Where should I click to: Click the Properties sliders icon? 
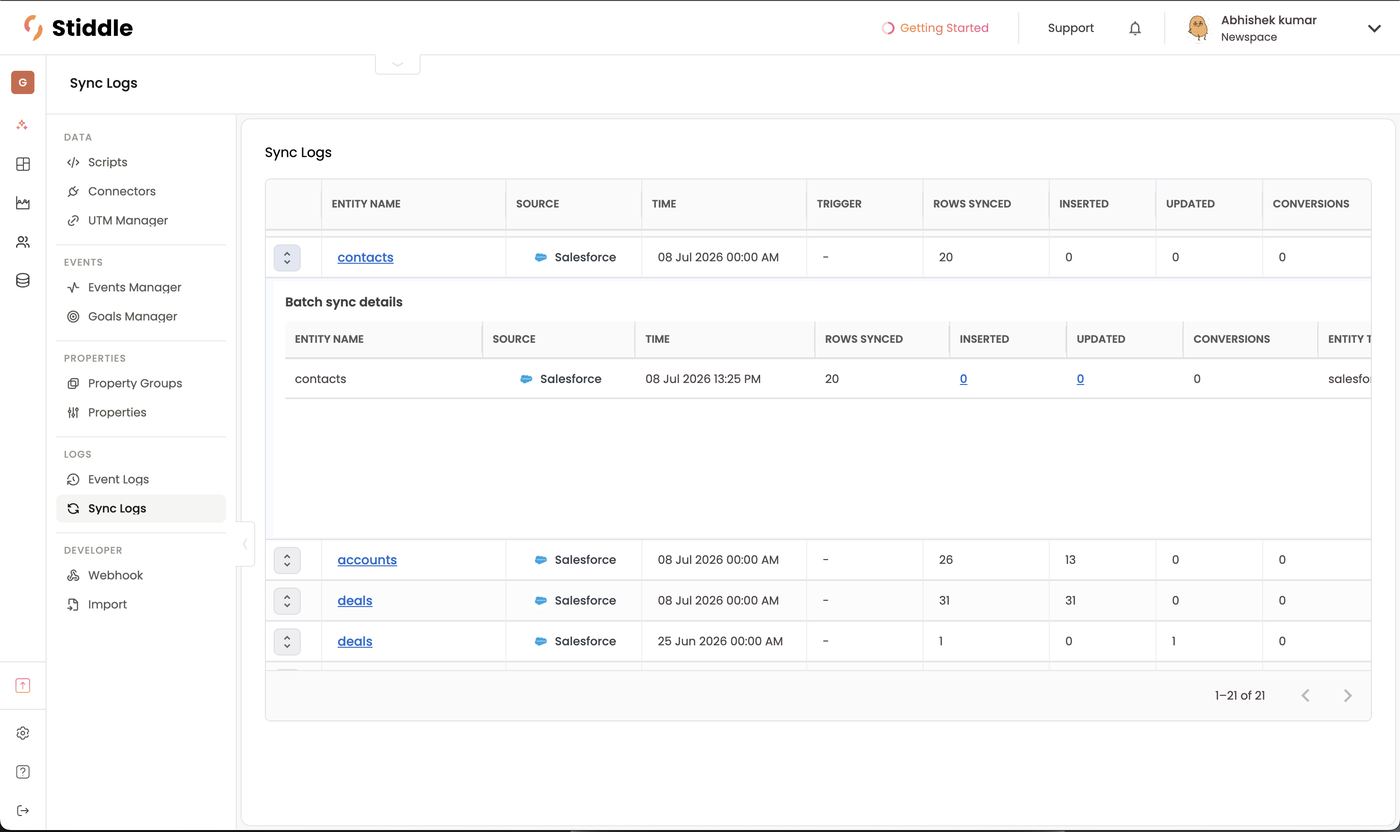[x=73, y=412]
